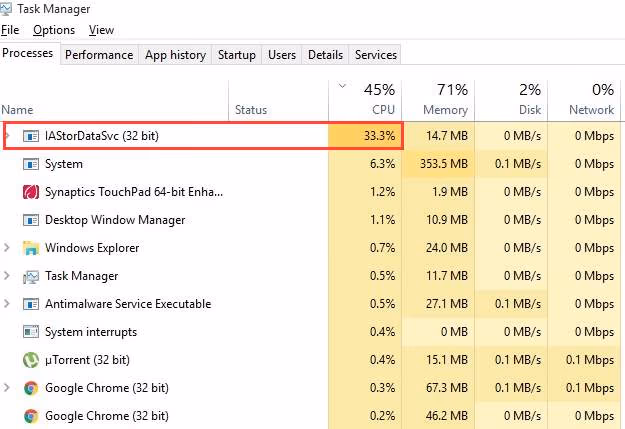Click the Antimalware Service Executable icon
This screenshot has height=429, width=625.
pos(31,304)
